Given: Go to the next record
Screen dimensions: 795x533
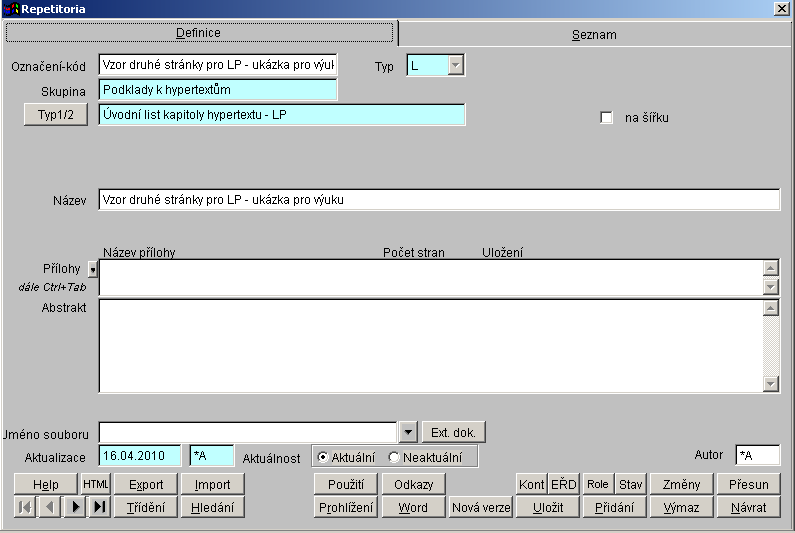Looking at the screenshot, I should point(75,507).
